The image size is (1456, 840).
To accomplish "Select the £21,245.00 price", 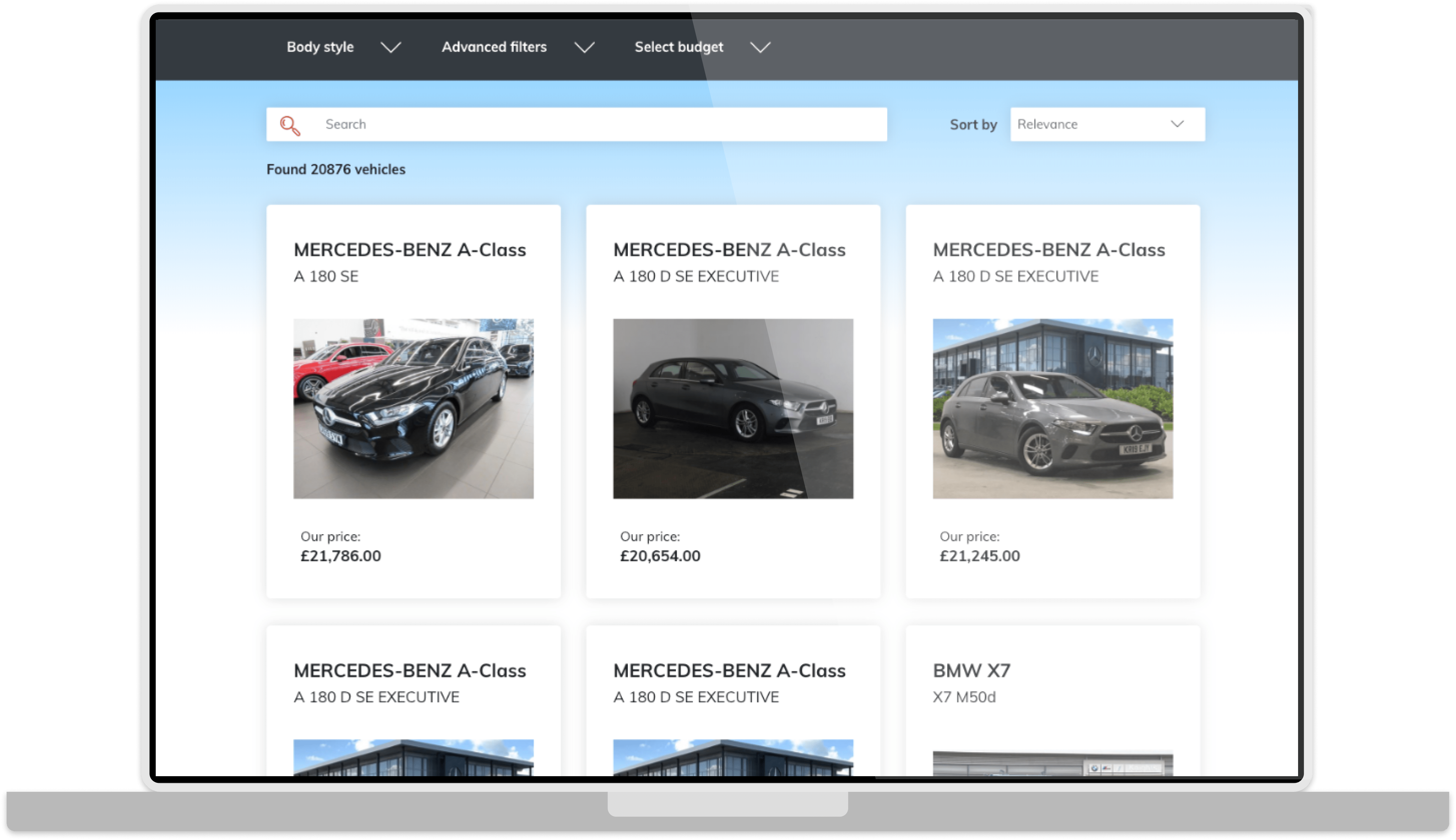I will coord(980,556).
